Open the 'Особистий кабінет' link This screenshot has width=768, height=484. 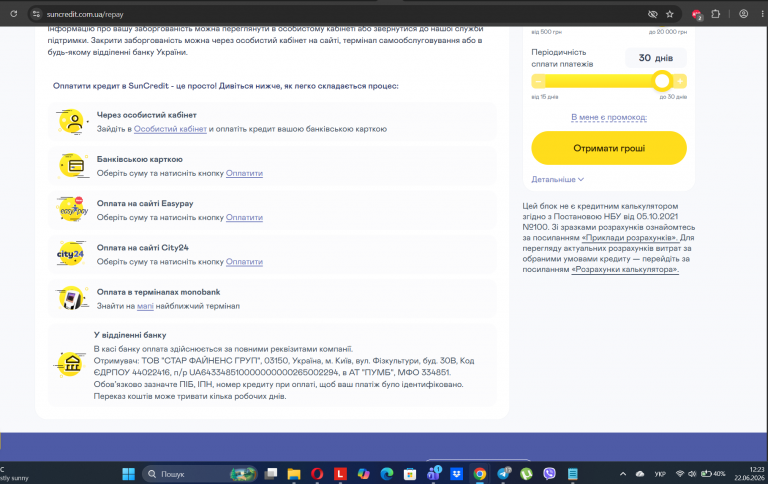click(170, 129)
